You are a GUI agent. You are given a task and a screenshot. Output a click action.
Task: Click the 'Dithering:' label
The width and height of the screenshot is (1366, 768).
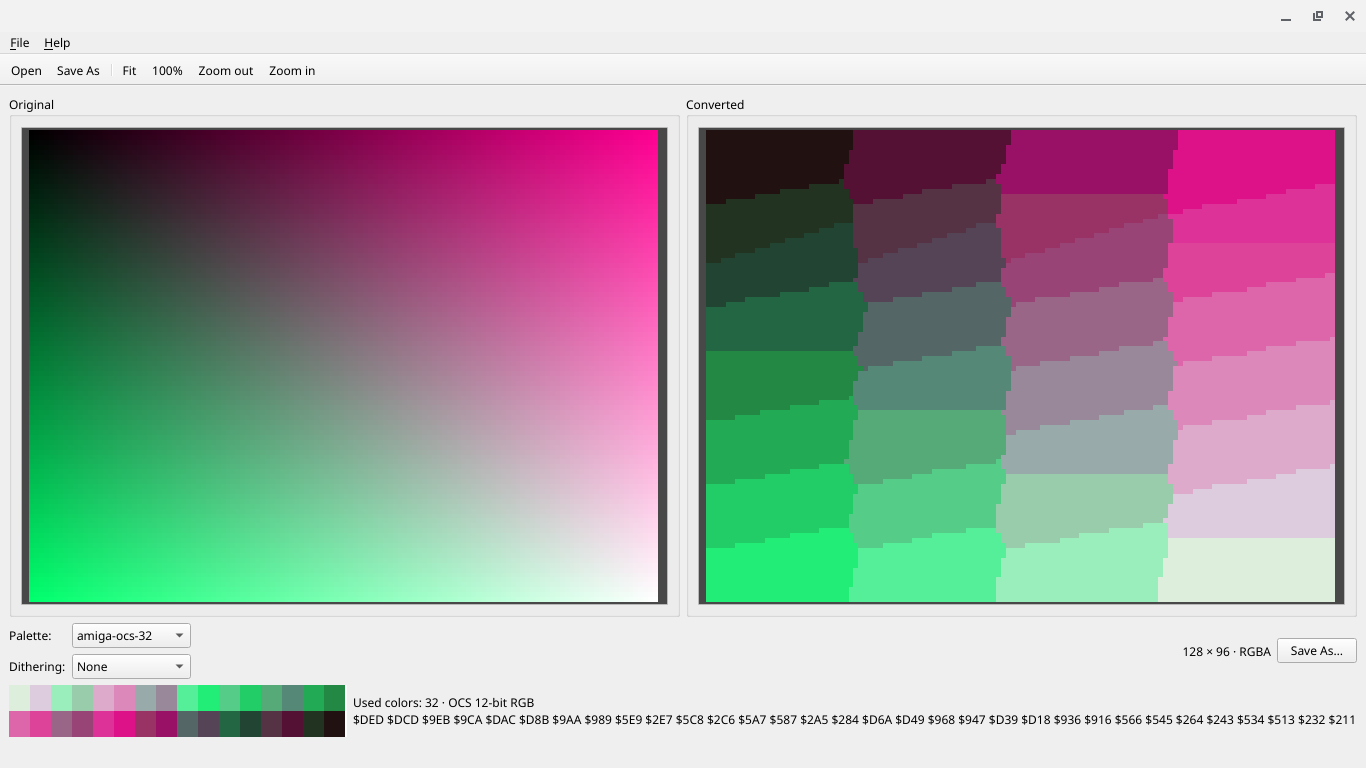coord(37,667)
